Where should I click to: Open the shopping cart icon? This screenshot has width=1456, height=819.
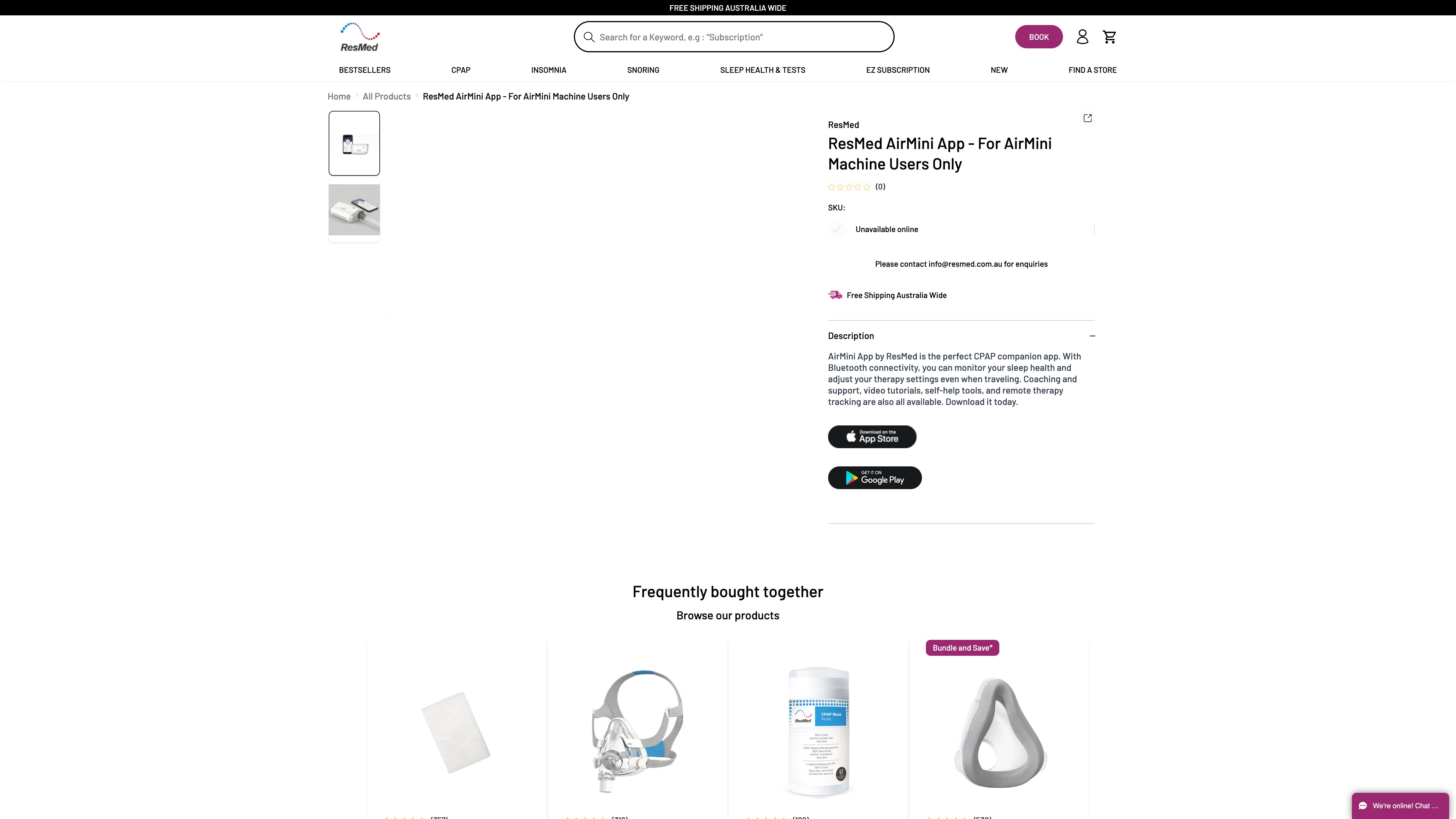point(1109,37)
